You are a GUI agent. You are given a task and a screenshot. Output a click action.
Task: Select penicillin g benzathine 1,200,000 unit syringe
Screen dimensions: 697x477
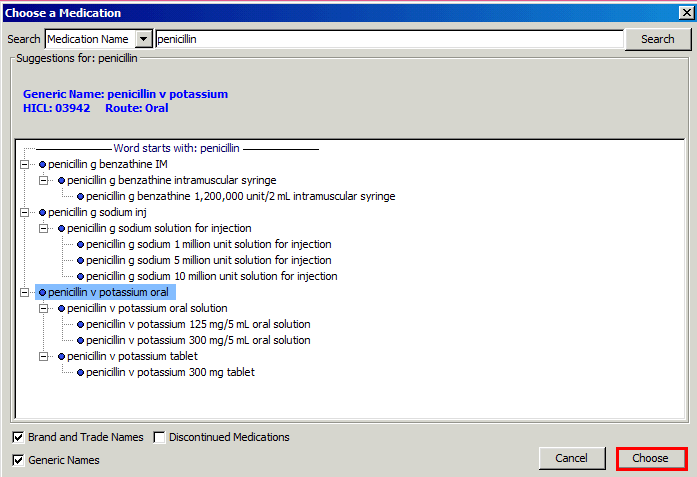tap(240, 196)
